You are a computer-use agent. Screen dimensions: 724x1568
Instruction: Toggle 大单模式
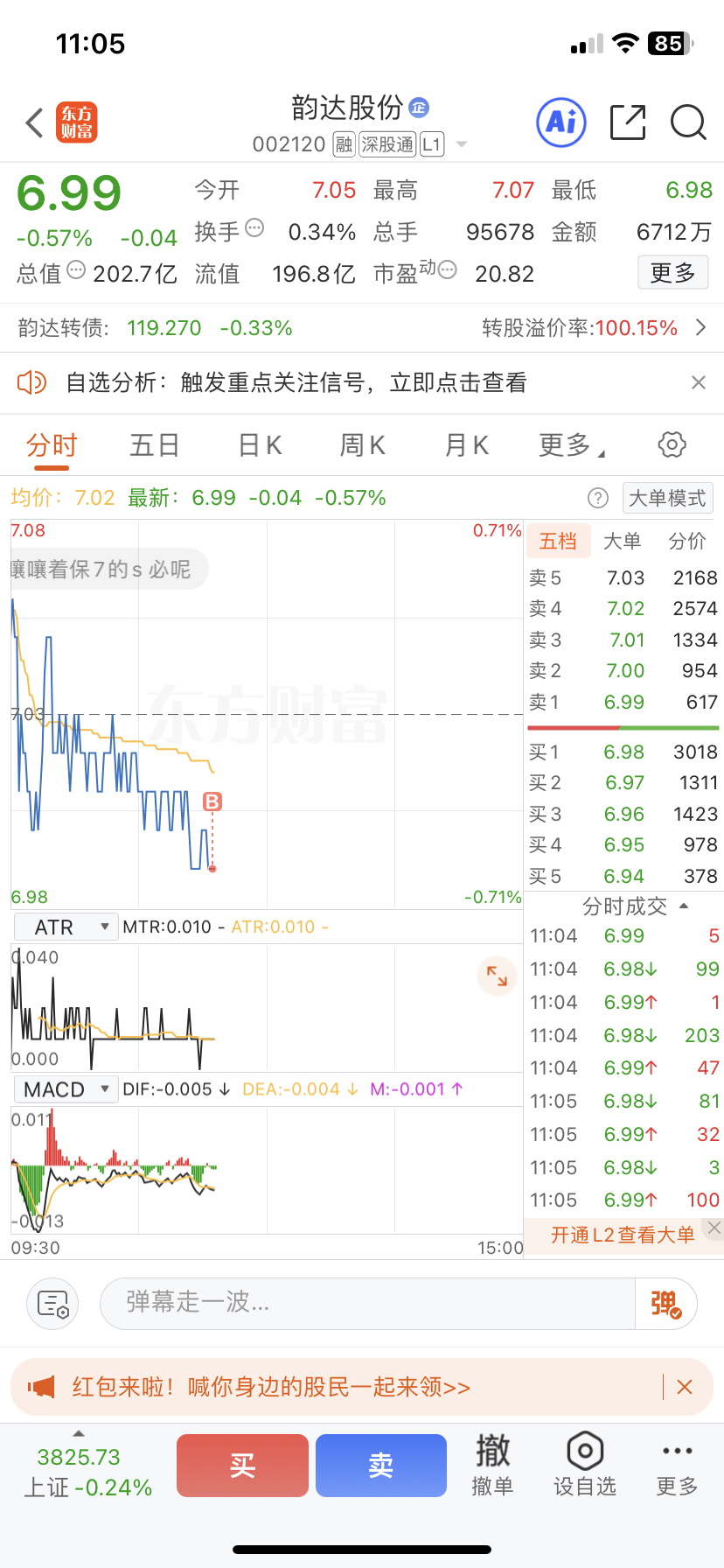point(667,498)
